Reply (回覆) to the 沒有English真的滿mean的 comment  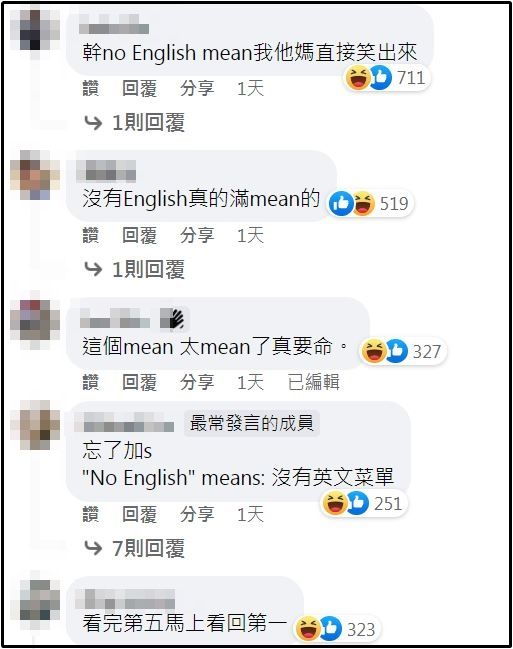[x=140, y=236]
